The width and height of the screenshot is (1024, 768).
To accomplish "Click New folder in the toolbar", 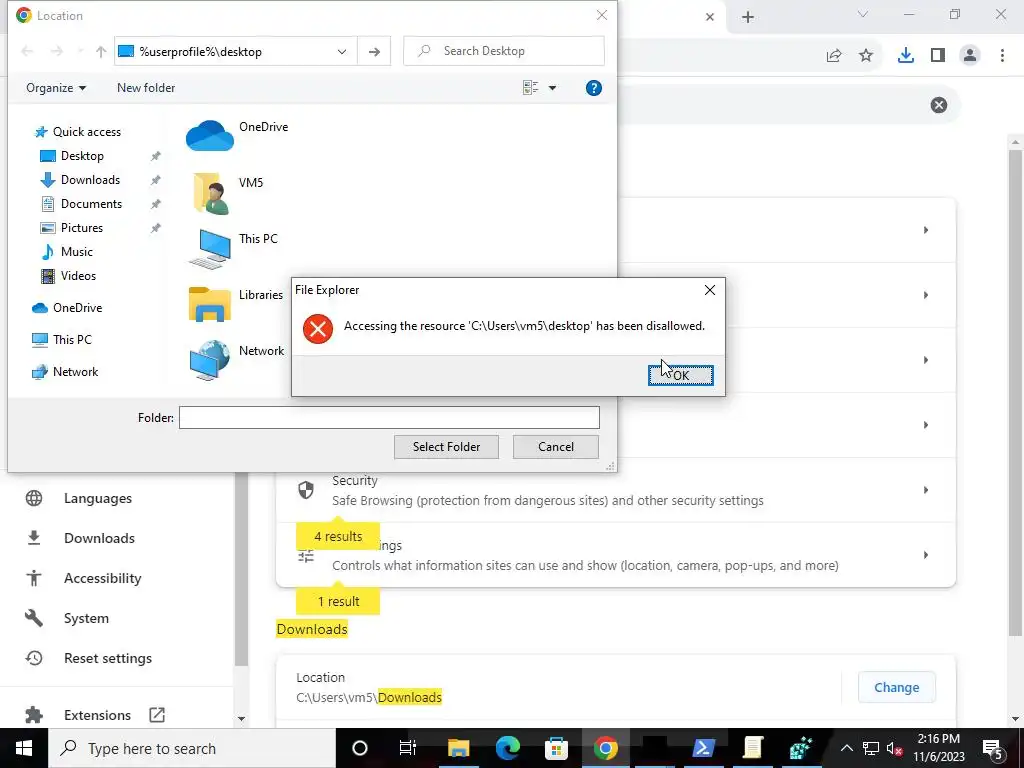I will coord(146,88).
